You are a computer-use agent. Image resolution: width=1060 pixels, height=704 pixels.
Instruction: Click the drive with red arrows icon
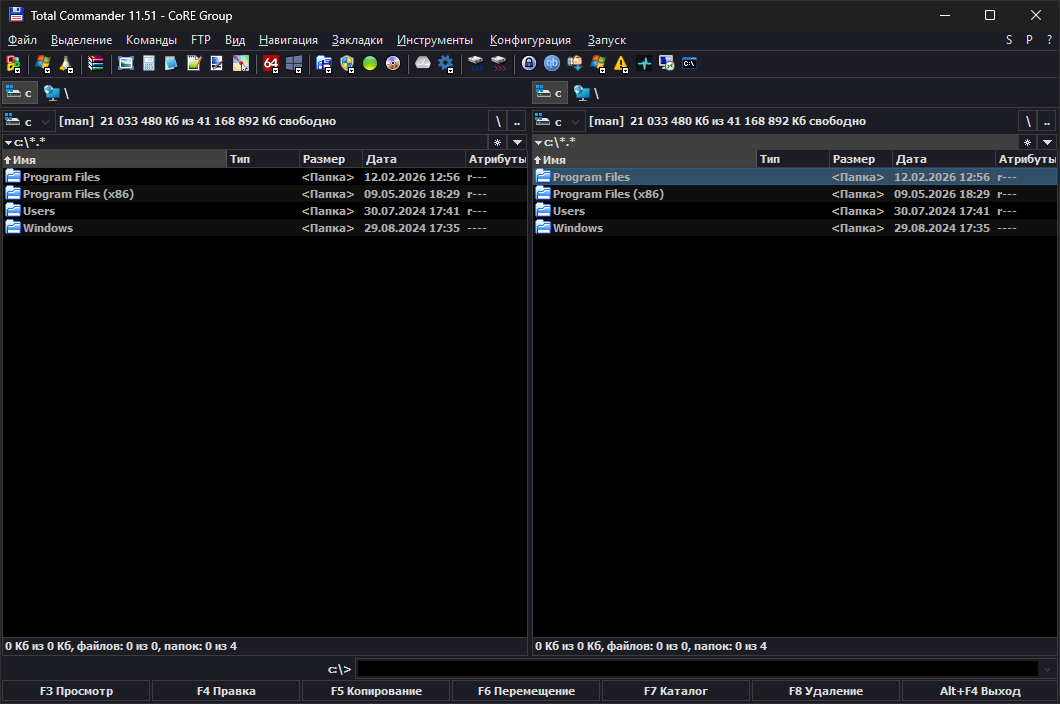pyautogui.click(x=499, y=64)
